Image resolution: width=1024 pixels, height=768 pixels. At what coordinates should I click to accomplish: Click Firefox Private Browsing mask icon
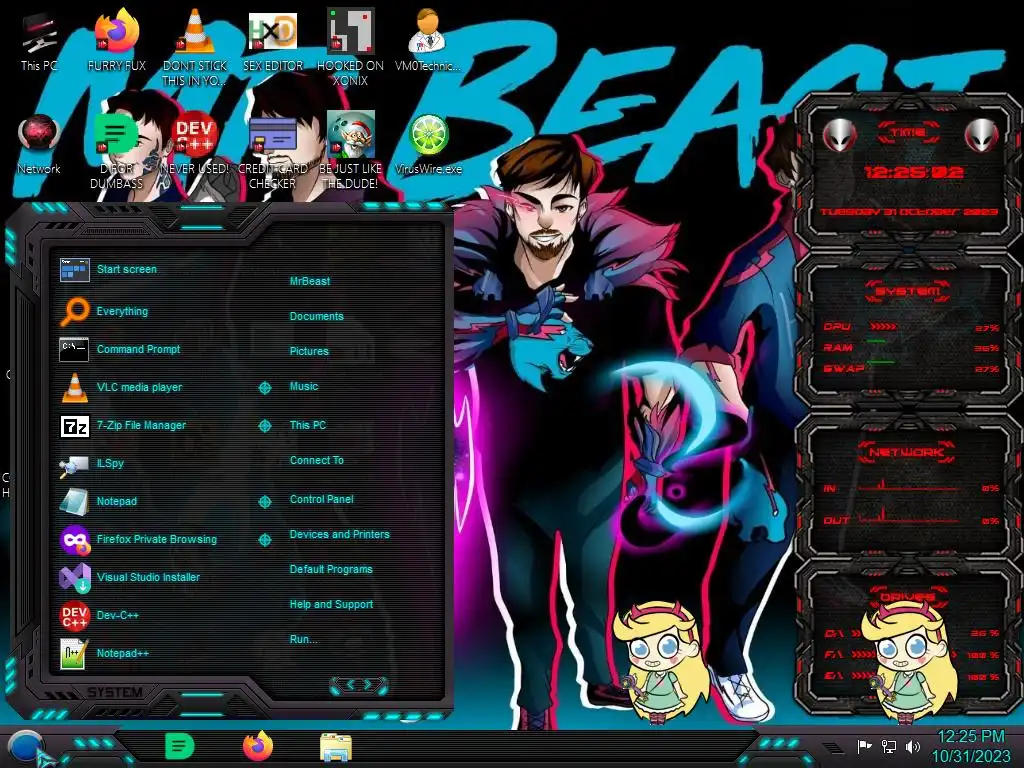click(74, 539)
